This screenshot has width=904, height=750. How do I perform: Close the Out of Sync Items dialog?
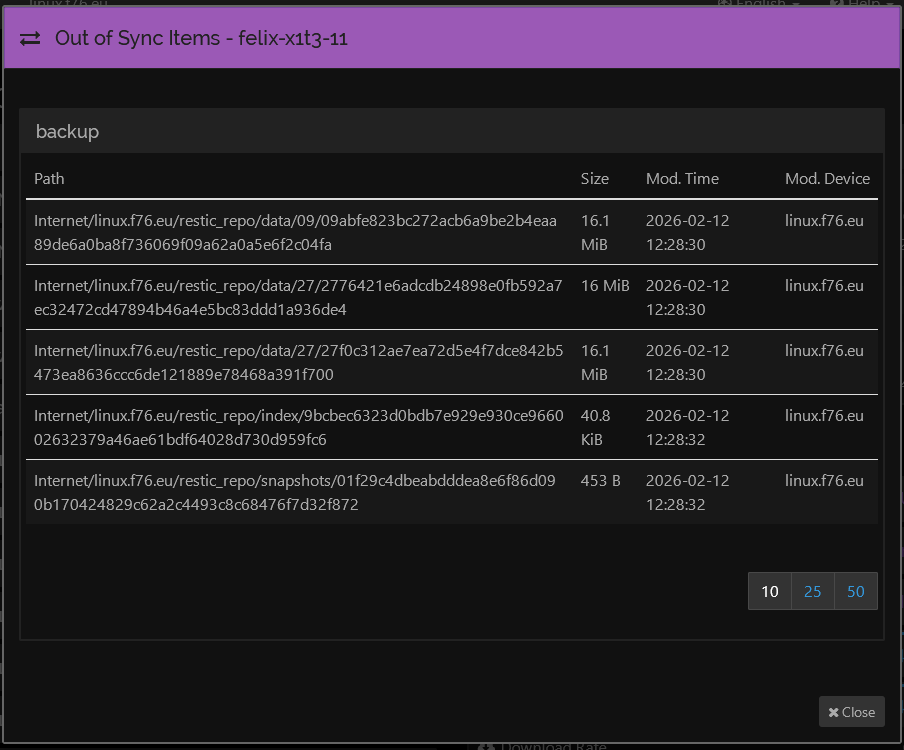pyautogui.click(x=851, y=712)
